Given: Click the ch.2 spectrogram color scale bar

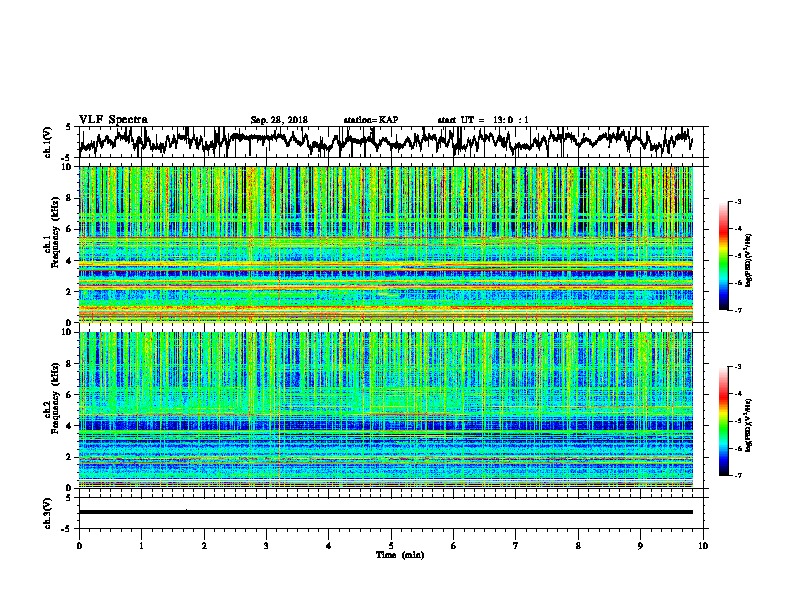Looking at the screenshot, I should pyautogui.click(x=723, y=421).
